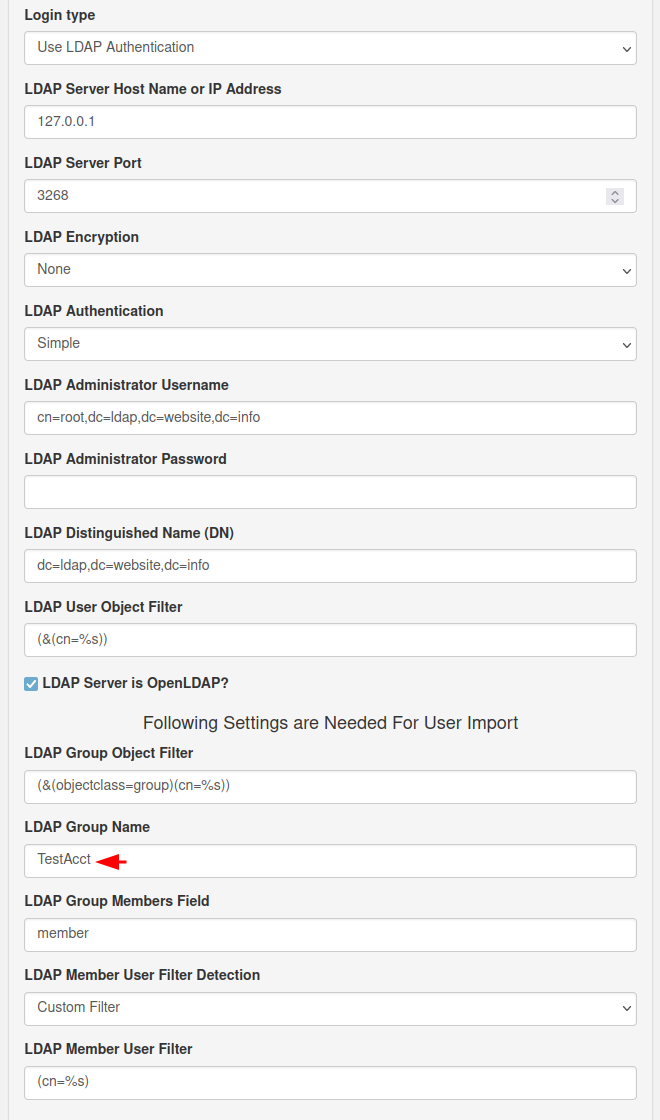Click the Login type chevron icon

coord(627,47)
